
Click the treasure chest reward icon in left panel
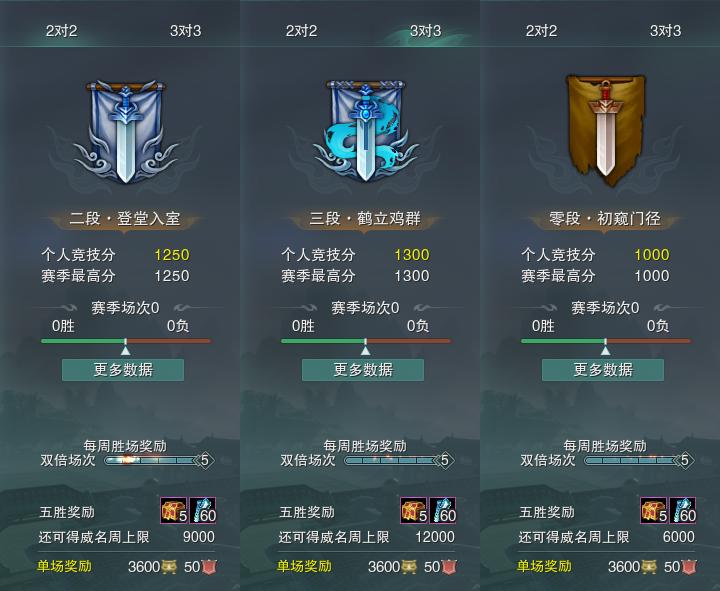point(174,510)
